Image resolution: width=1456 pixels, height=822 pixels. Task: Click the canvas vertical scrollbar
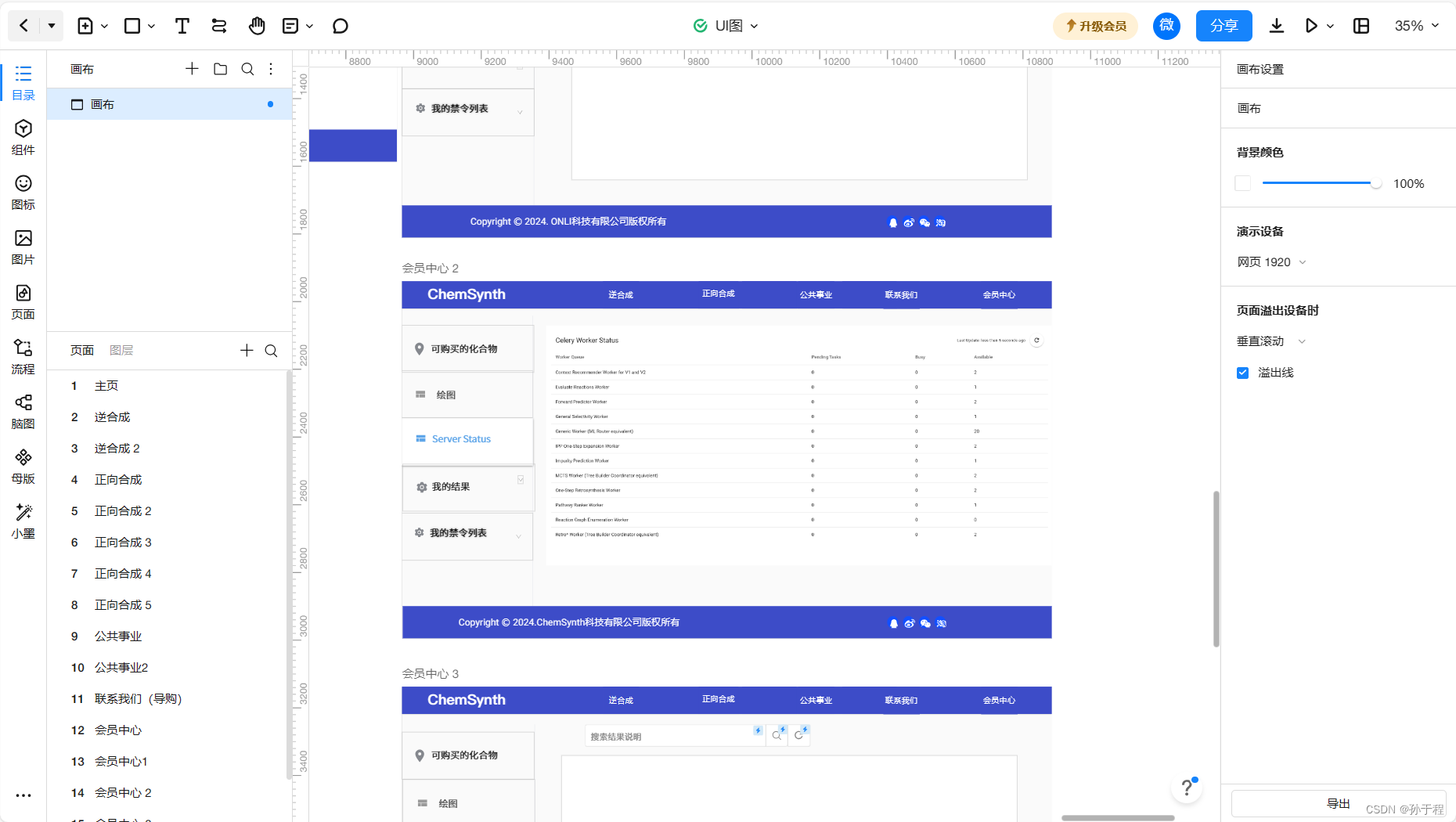click(x=1216, y=569)
